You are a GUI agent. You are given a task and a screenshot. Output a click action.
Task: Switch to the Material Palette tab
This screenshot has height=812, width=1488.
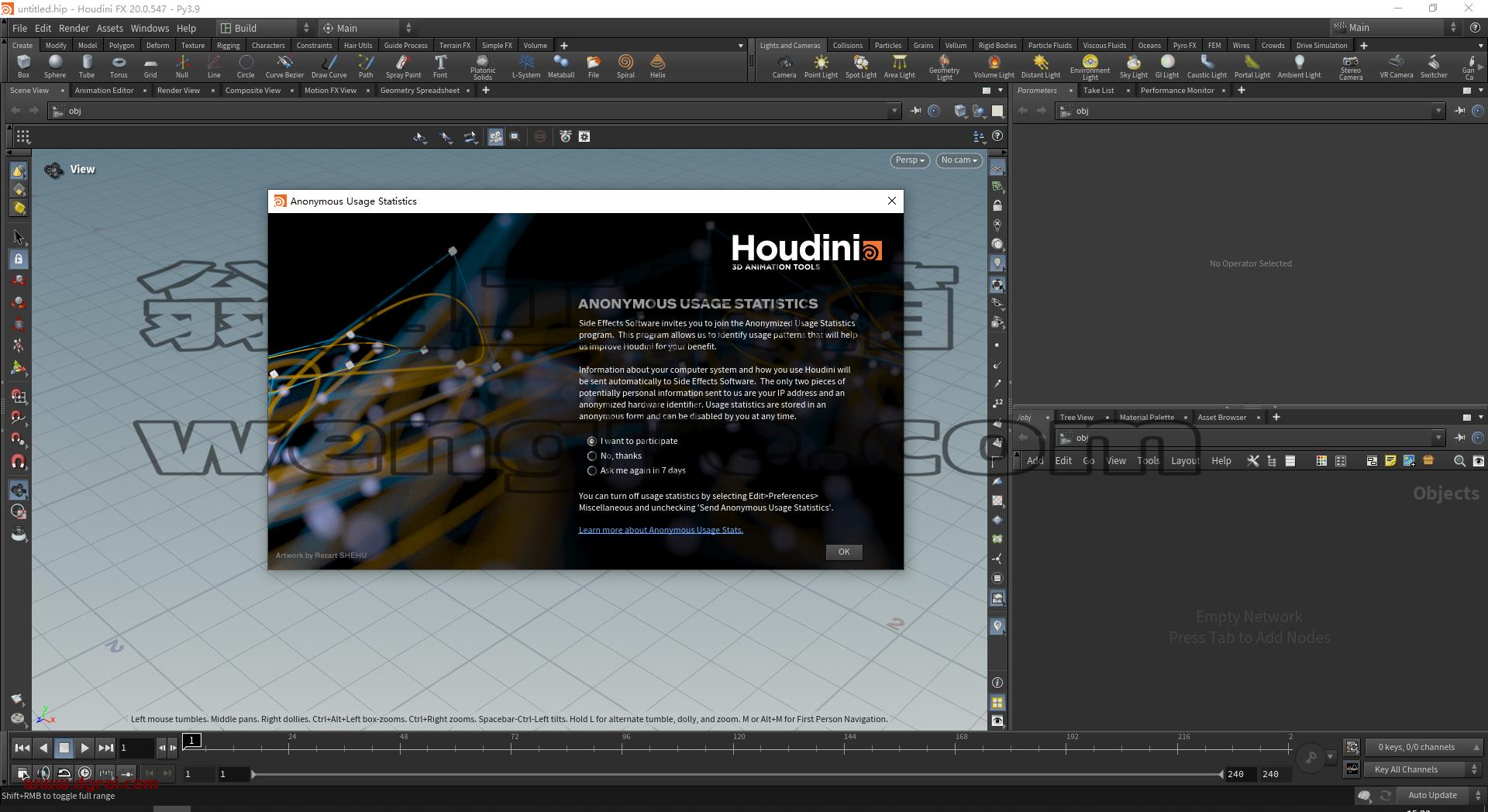click(x=1146, y=417)
